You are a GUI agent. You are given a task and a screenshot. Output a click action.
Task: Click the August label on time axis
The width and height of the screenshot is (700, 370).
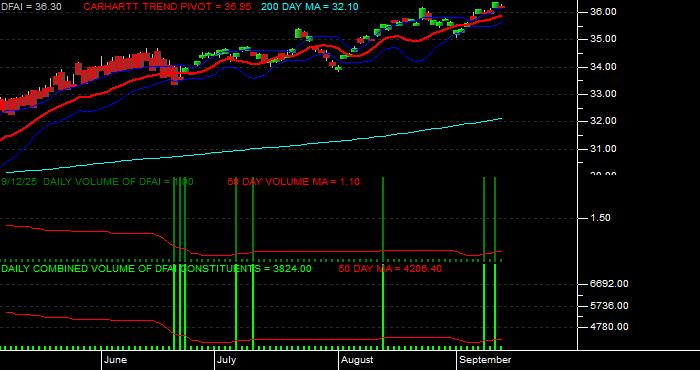[357, 360]
